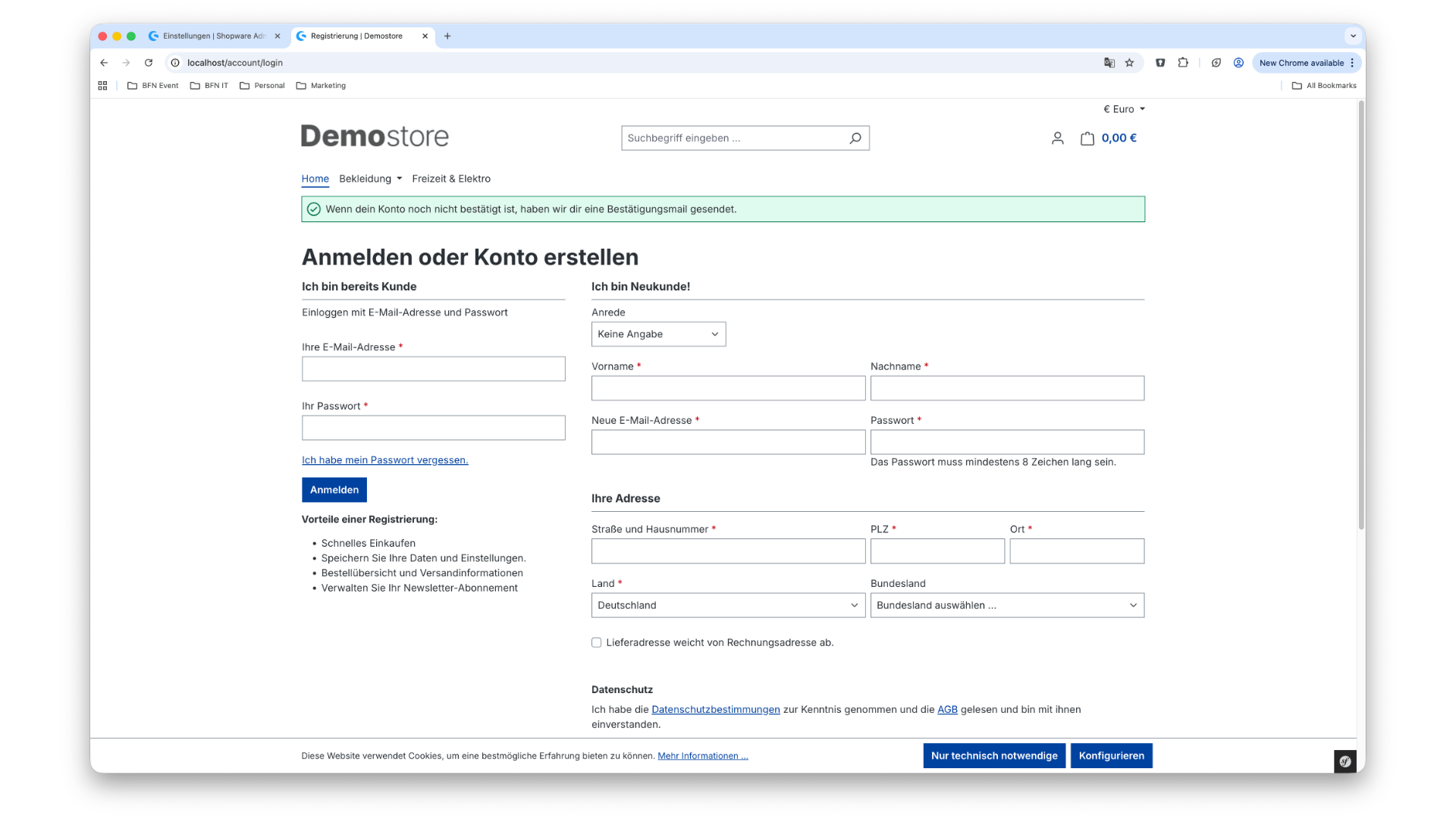The width and height of the screenshot is (1456, 819).
Task: Check Lieferadresse weicht von Rechnungsadresse ab
Action: pos(597,642)
